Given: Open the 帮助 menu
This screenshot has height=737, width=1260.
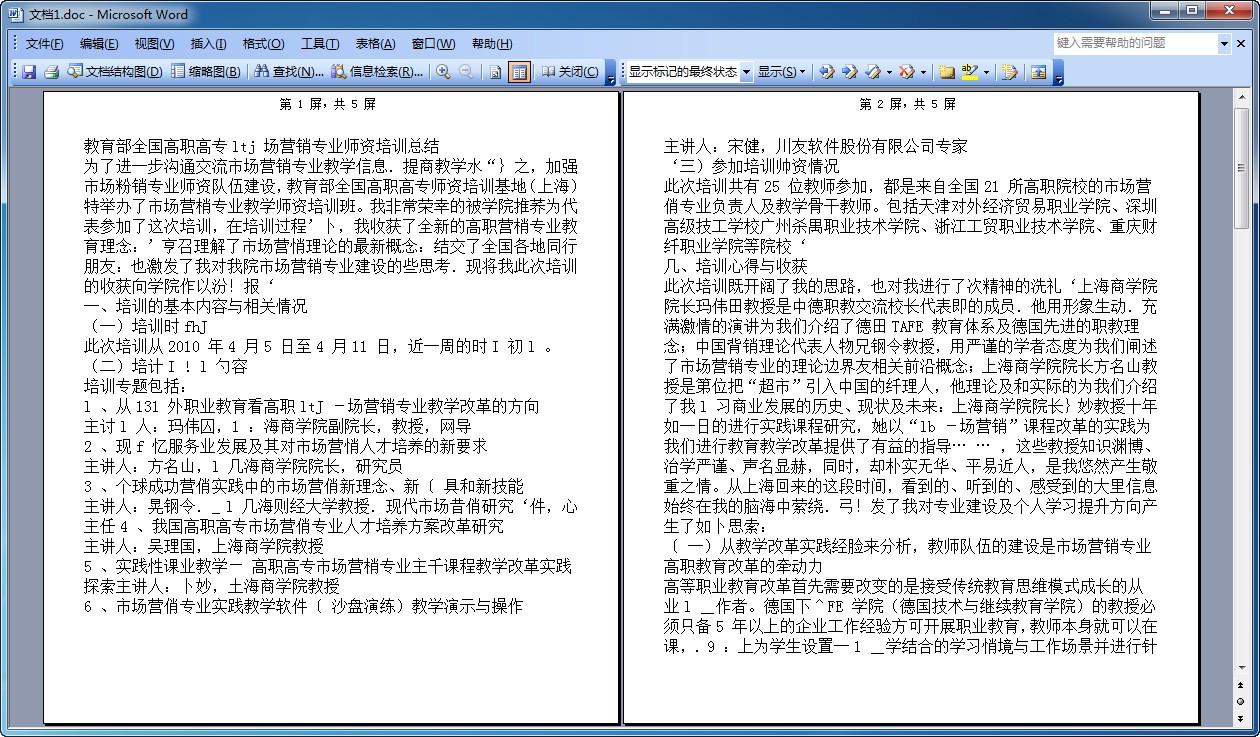Looking at the screenshot, I should [491, 44].
